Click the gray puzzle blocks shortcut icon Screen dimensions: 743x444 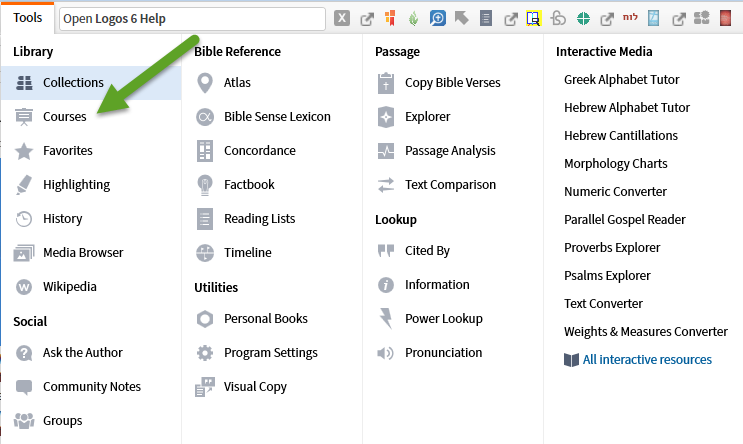(x=702, y=18)
